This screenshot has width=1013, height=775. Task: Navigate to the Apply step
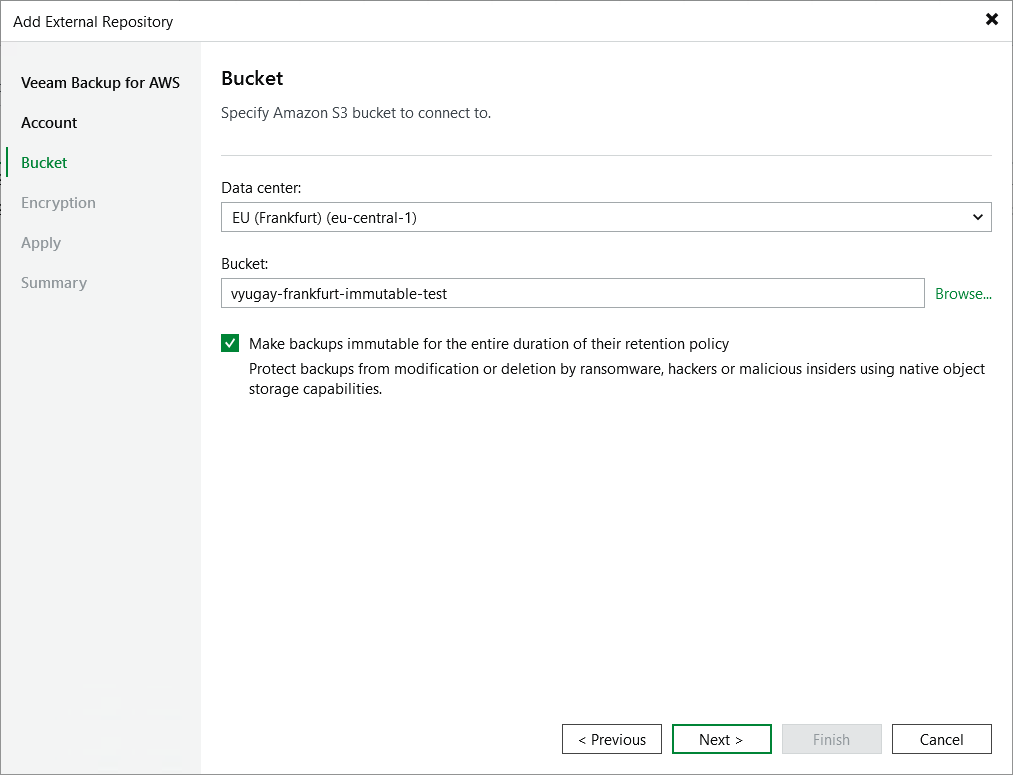tap(41, 242)
